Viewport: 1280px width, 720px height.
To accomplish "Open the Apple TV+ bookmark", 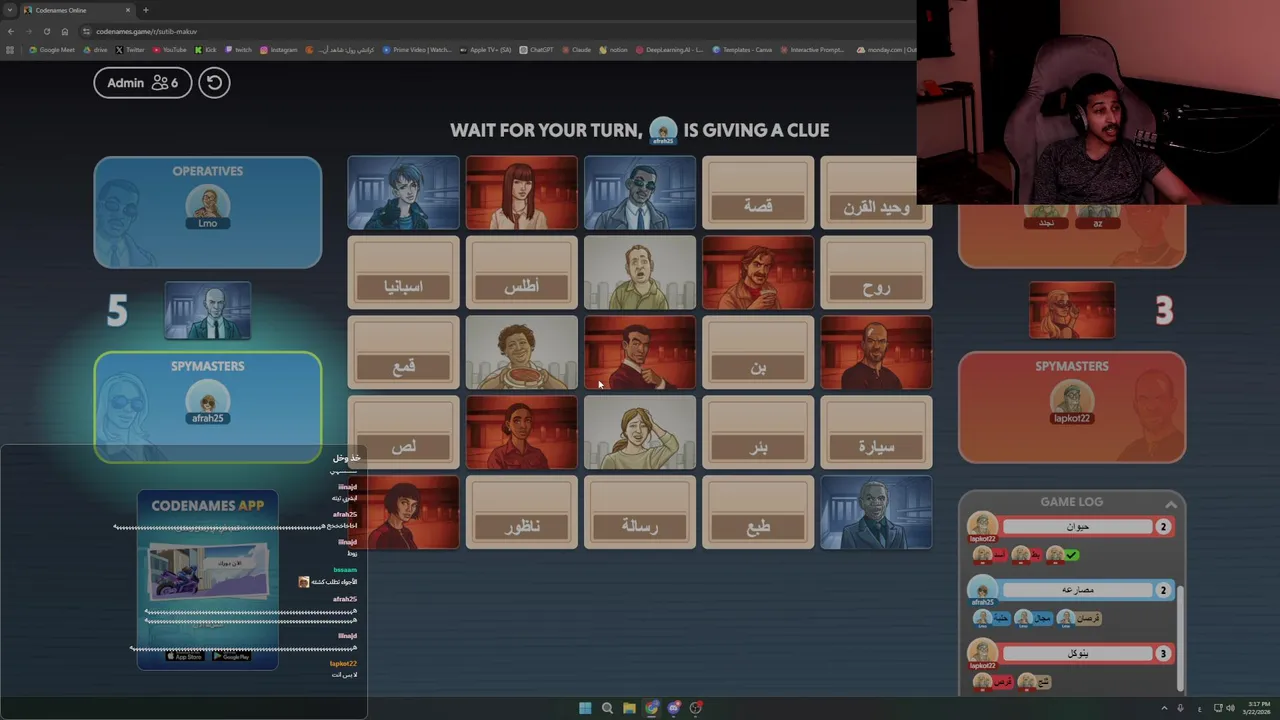I will click(485, 49).
